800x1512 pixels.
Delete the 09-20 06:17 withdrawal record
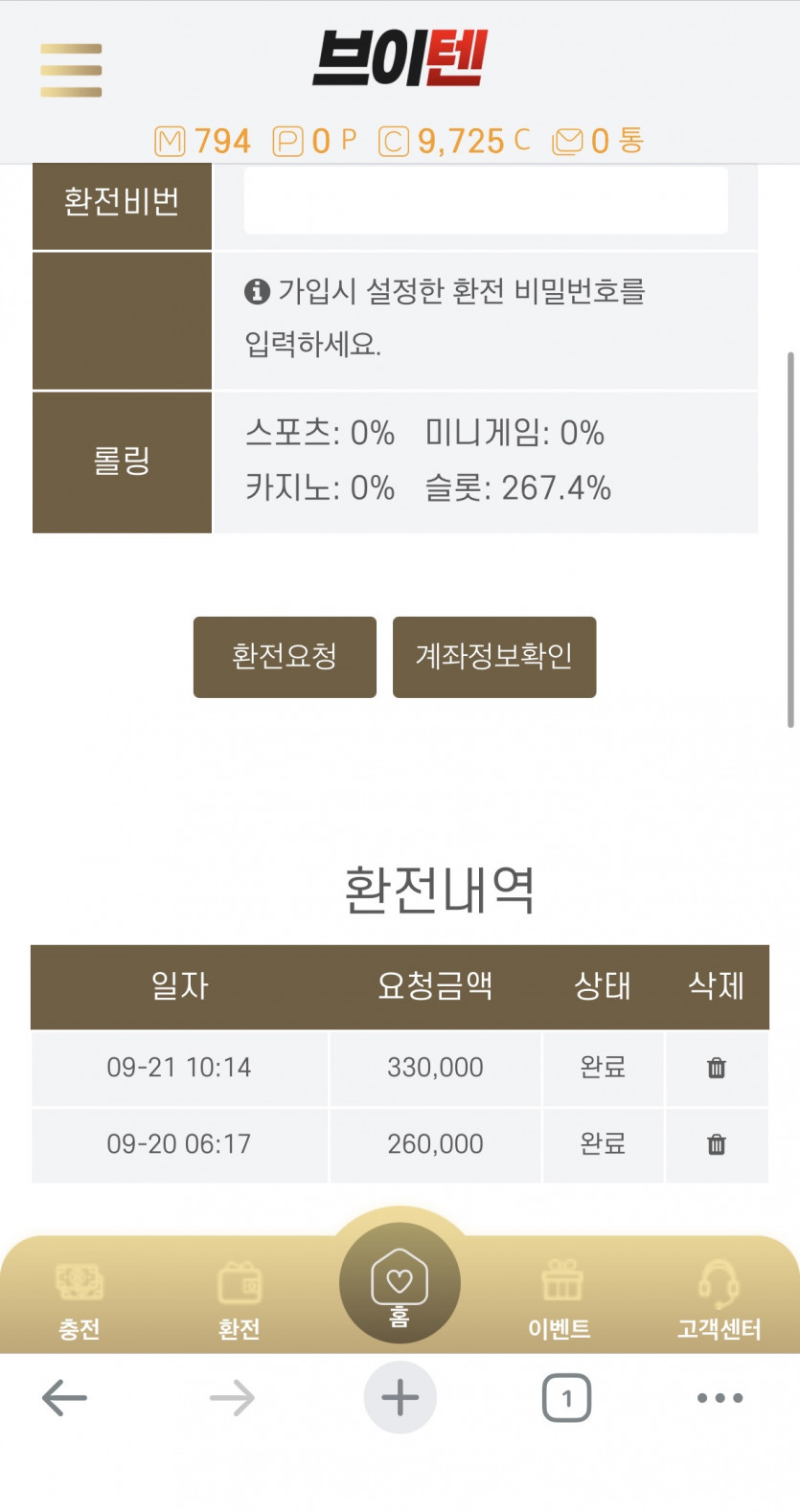[717, 1144]
